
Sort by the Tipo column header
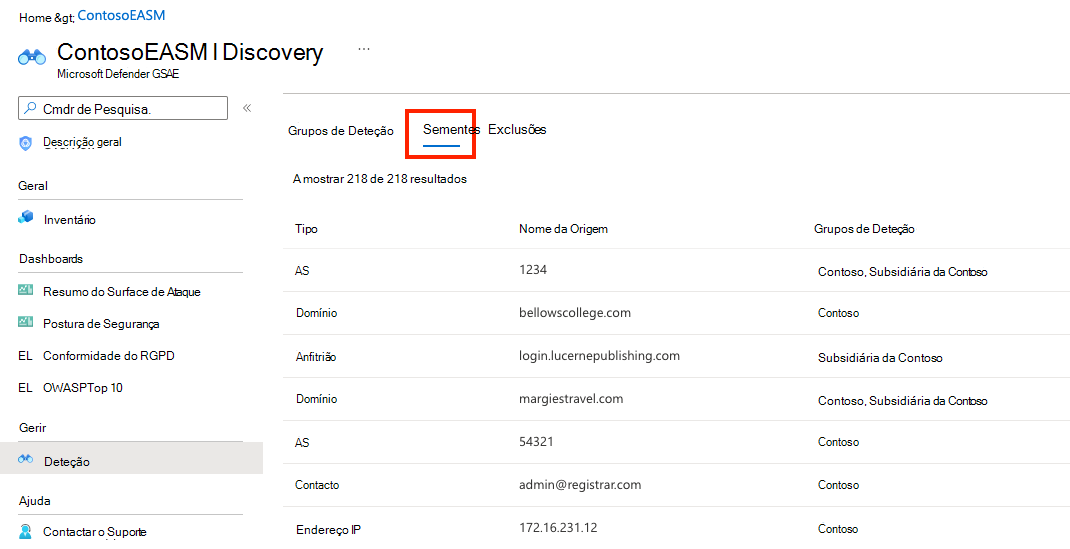306,229
